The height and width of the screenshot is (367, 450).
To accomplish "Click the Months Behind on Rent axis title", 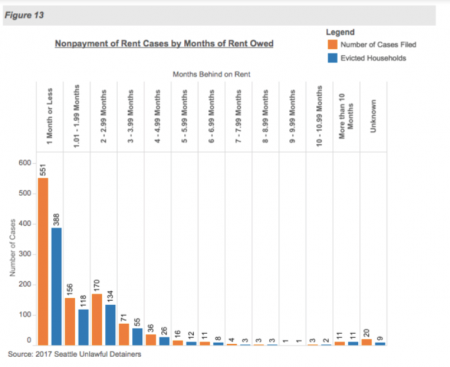I will point(211,74).
